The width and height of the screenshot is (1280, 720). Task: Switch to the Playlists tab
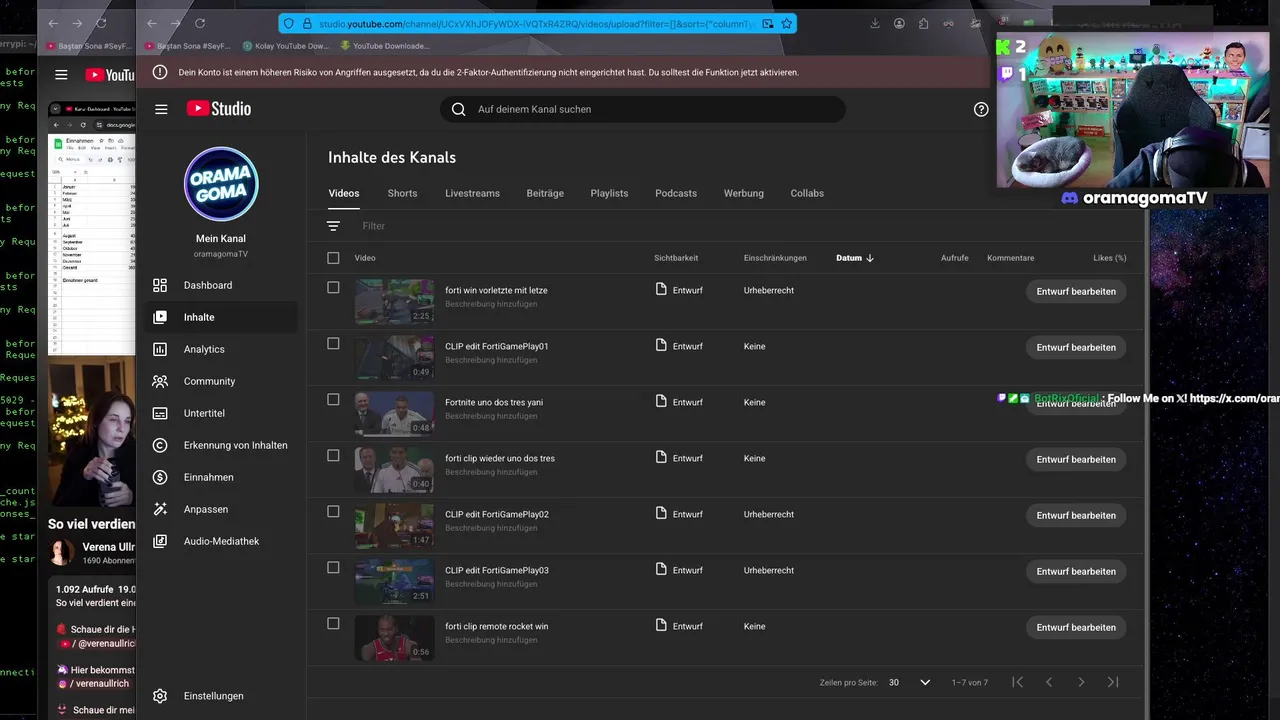(609, 193)
